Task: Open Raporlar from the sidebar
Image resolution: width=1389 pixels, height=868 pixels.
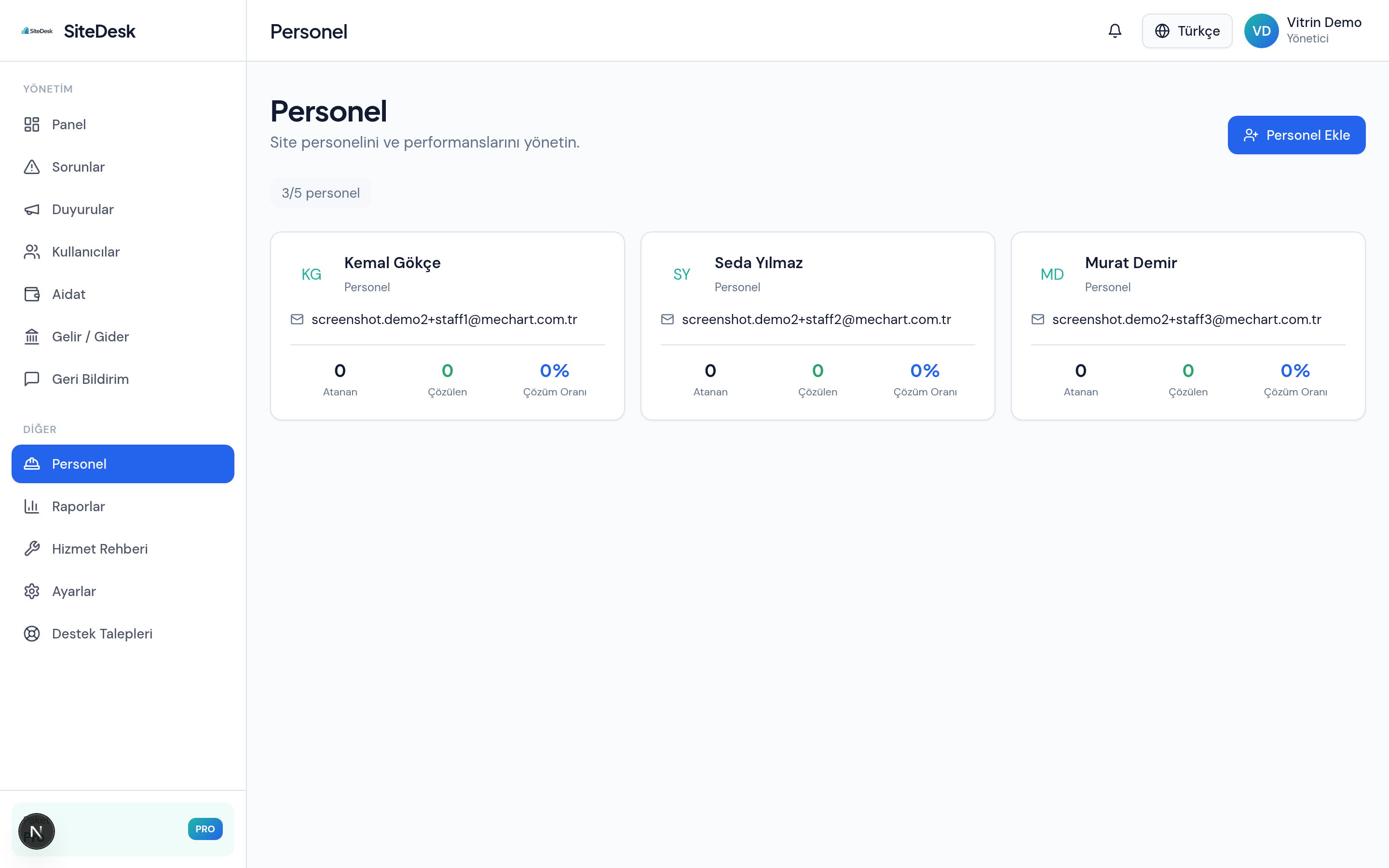Action: (x=123, y=506)
